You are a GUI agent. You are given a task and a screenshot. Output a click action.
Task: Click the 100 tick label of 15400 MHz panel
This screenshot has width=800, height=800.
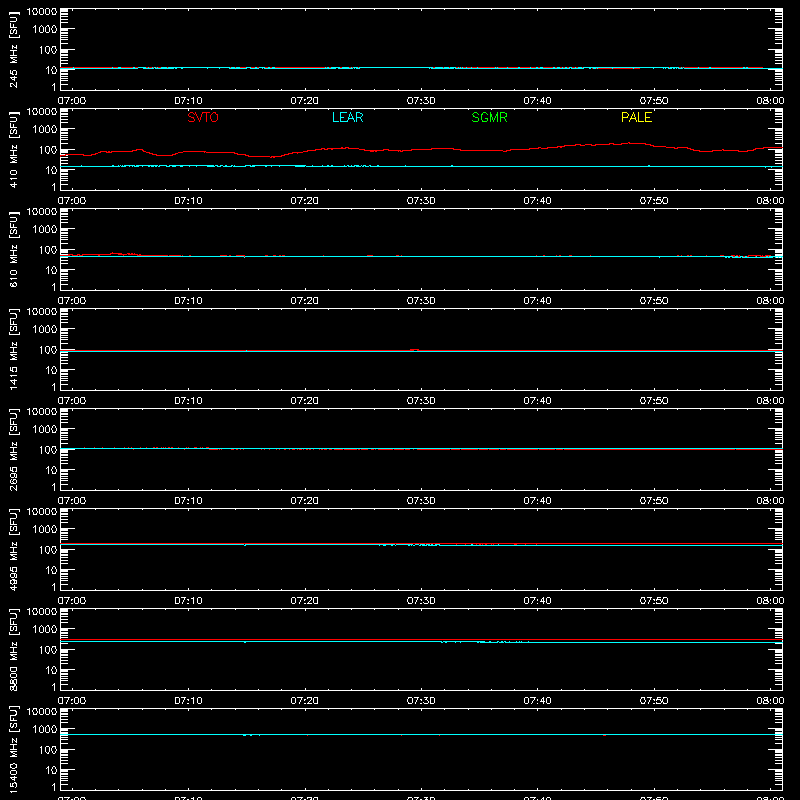pyautogui.click(x=48, y=750)
